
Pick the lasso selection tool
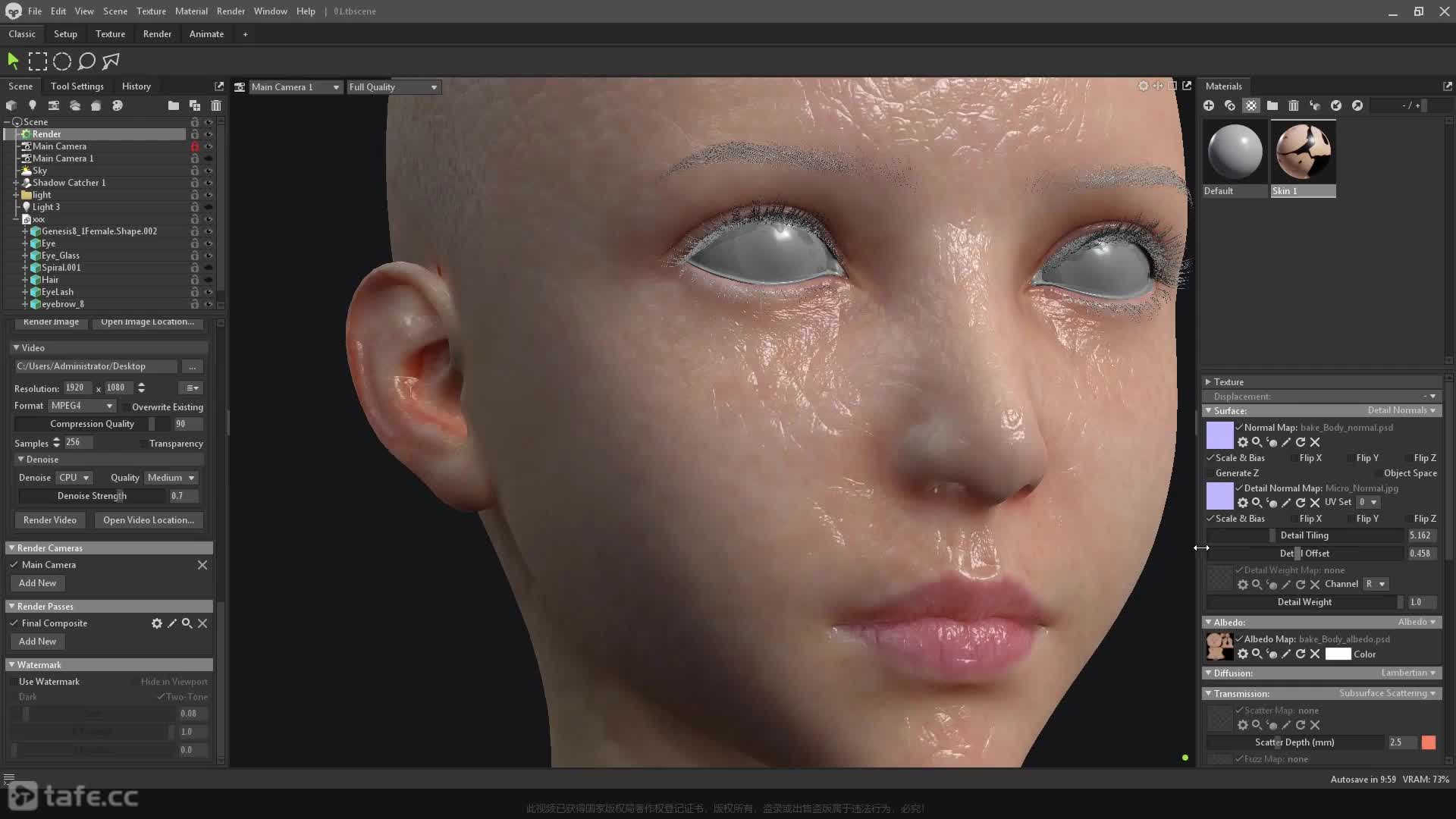tap(86, 61)
